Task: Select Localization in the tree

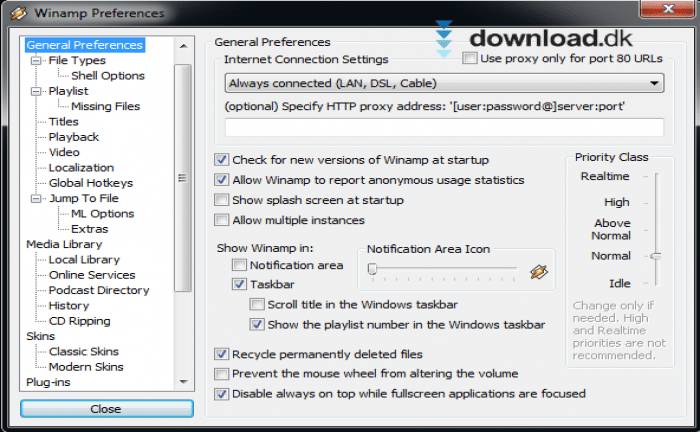Action: pos(81,167)
